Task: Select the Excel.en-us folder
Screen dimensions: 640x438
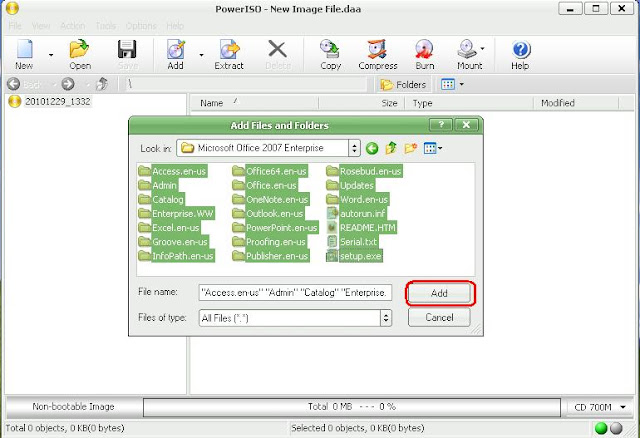Action: [x=169, y=228]
